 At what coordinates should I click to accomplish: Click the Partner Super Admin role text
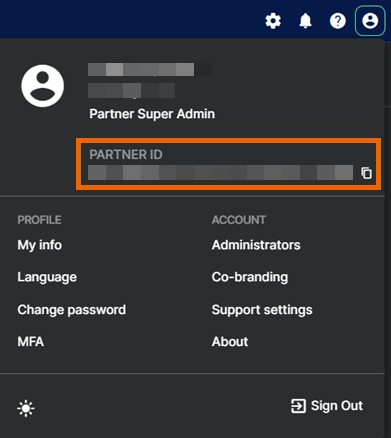pyautogui.click(x=152, y=114)
